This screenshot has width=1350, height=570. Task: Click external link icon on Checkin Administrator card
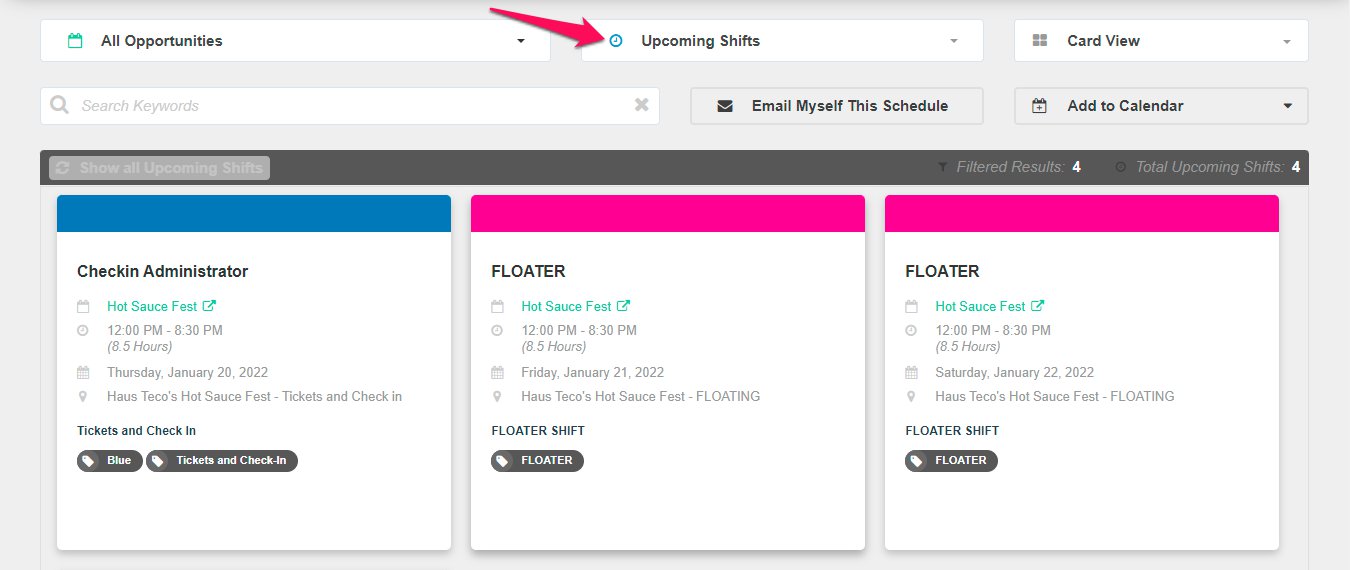[209, 306]
